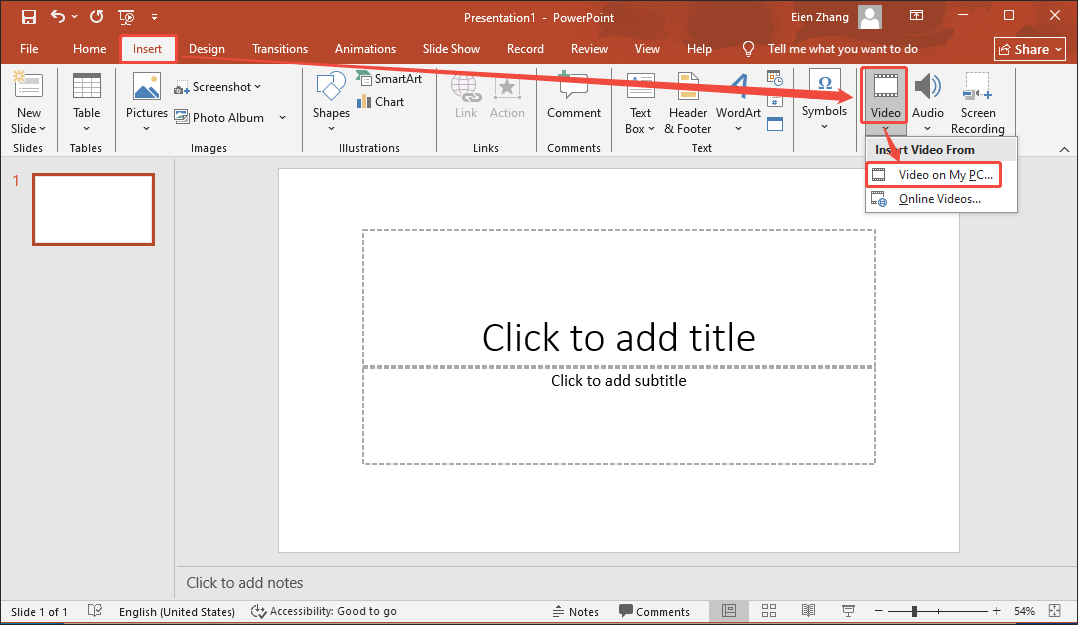Insert a SmartArt graphic
1078x625 pixels.
(x=390, y=78)
